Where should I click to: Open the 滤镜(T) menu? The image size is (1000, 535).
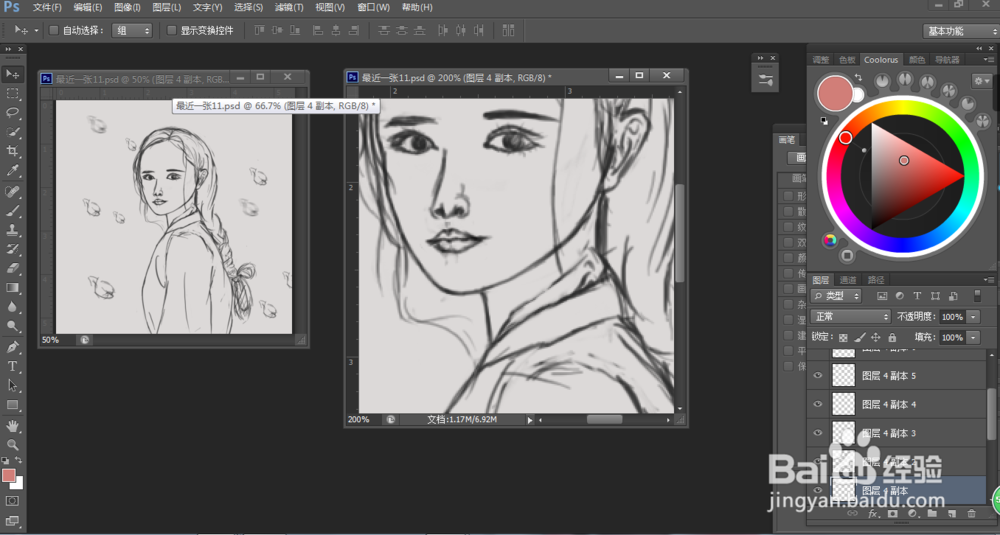click(x=289, y=8)
